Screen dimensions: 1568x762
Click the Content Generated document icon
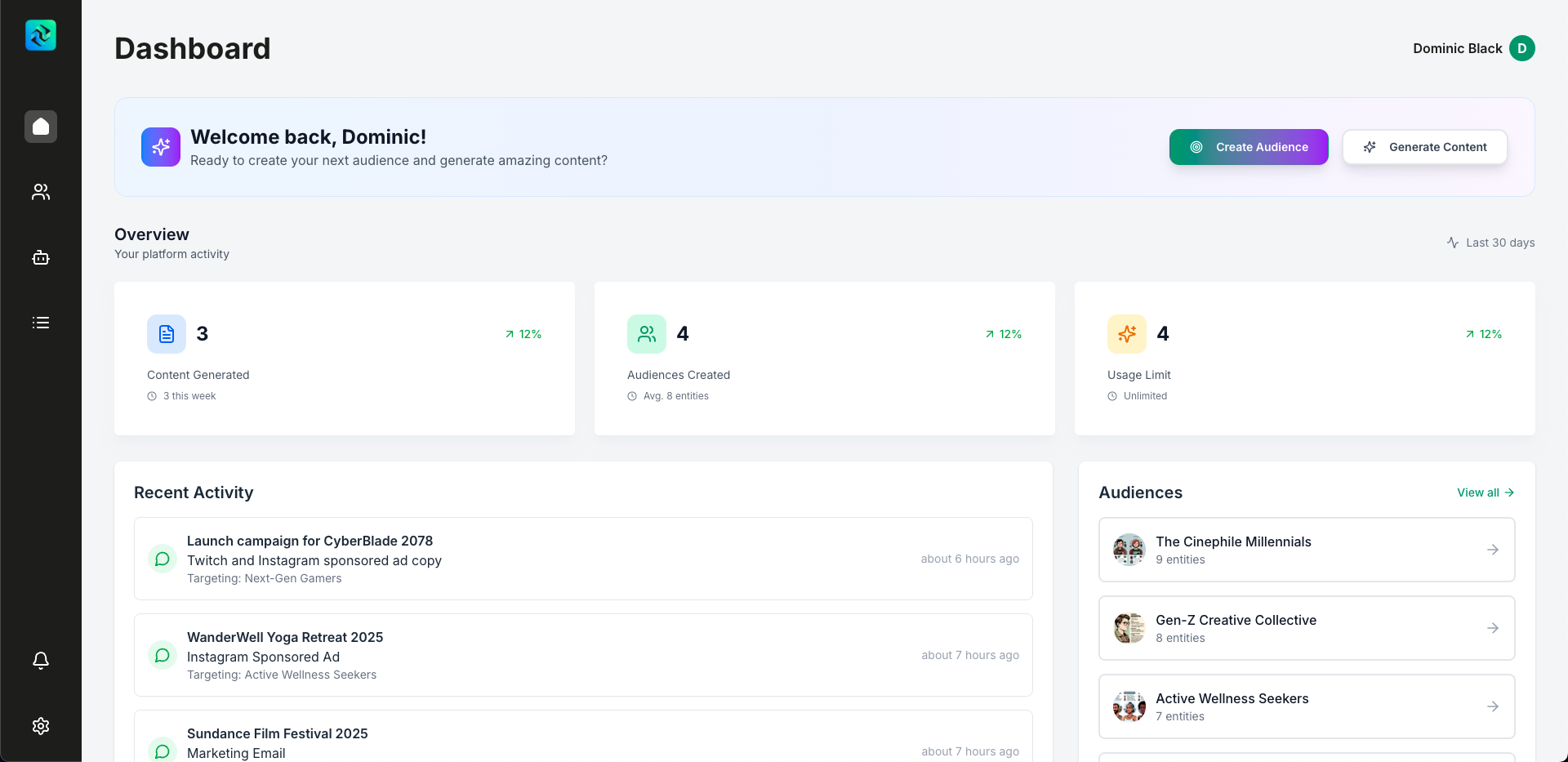pos(167,334)
